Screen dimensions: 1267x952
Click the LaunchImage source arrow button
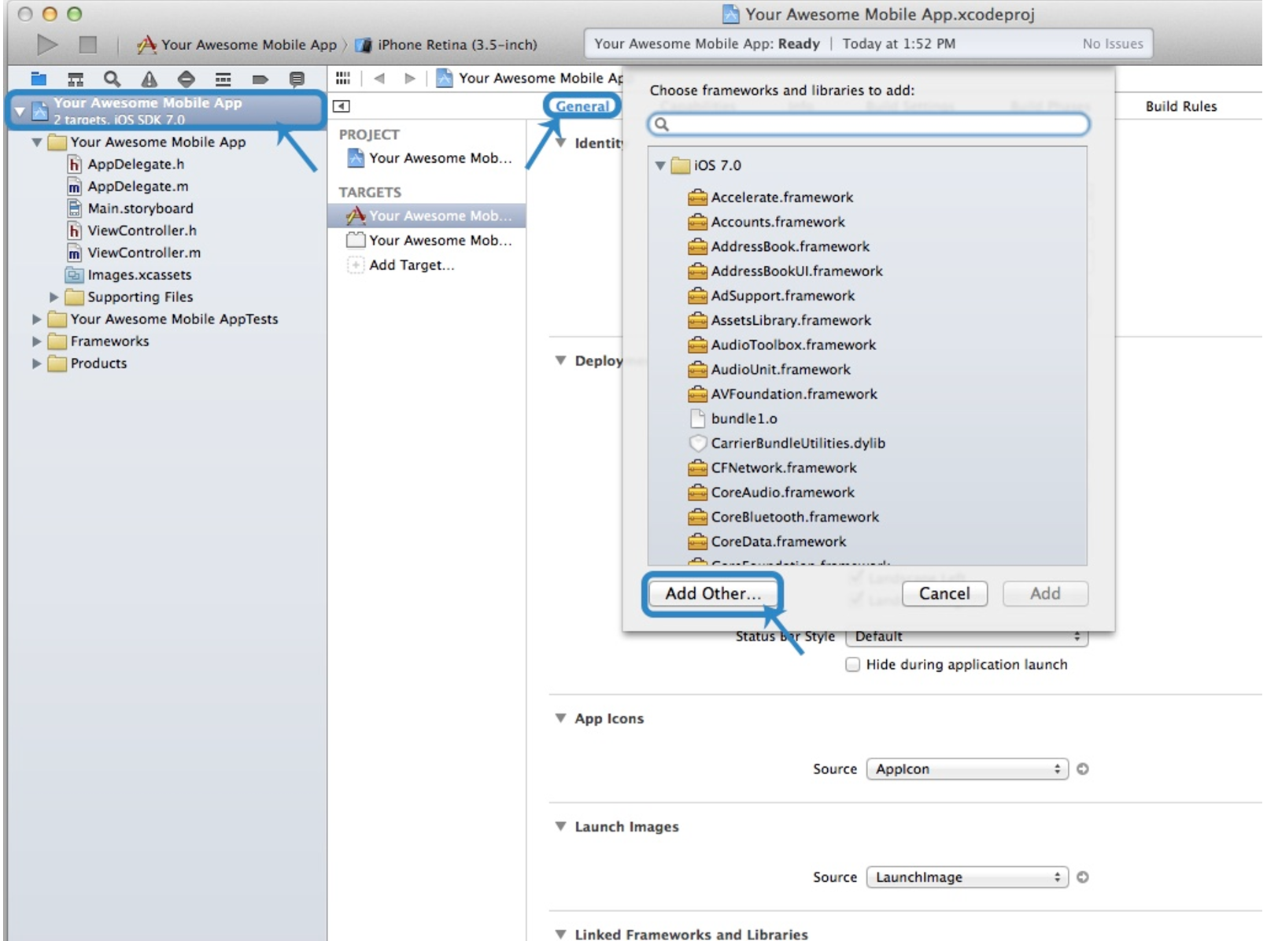coord(1083,877)
